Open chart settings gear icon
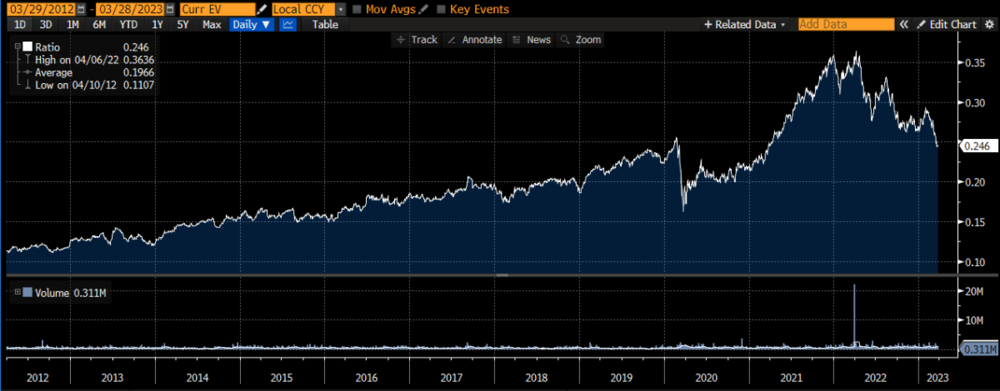The image size is (1000, 391). click(x=989, y=24)
